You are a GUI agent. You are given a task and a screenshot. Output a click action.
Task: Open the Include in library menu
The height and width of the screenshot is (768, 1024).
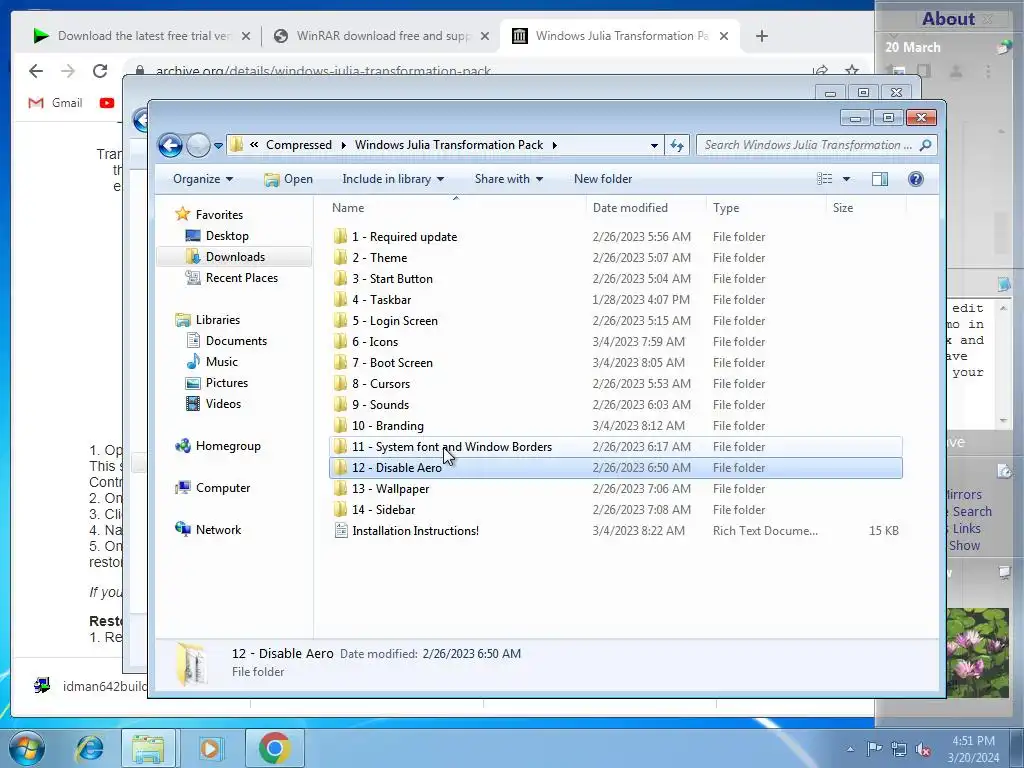pos(393,179)
